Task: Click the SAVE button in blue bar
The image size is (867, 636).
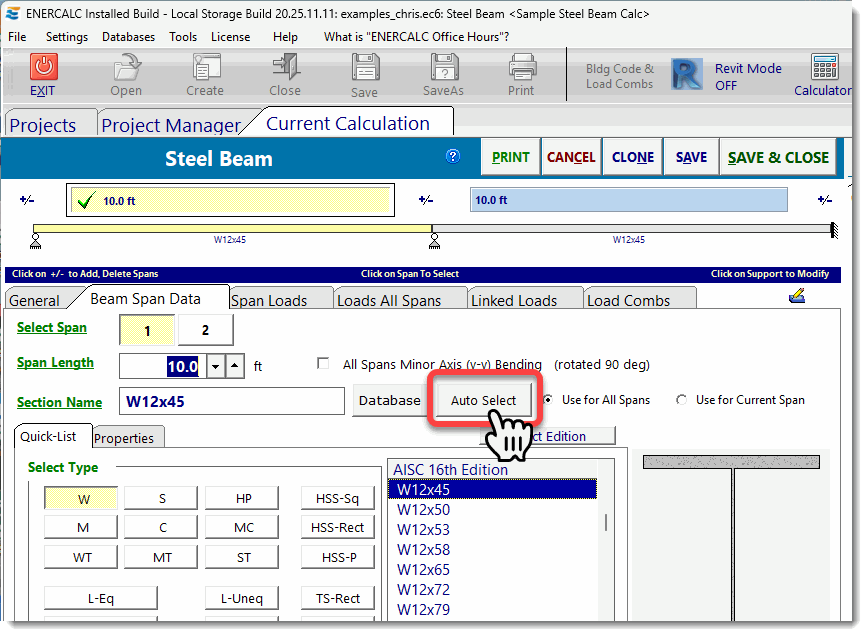Action: tap(691, 158)
